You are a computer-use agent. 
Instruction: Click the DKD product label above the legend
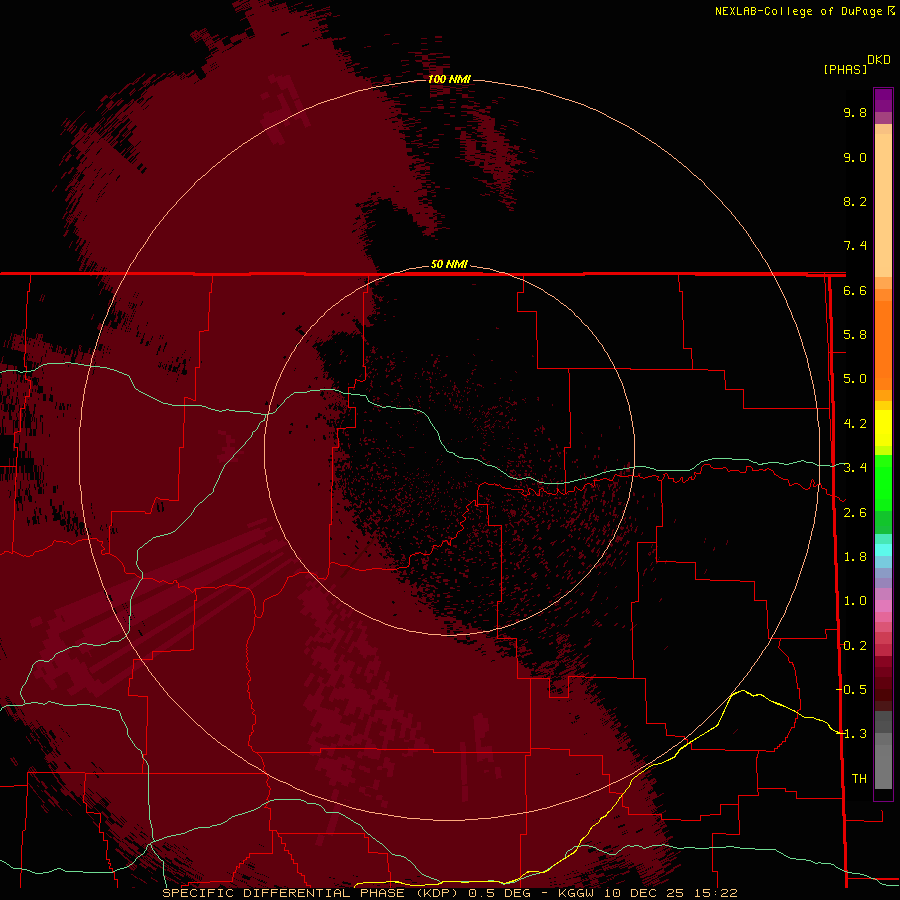pos(879,60)
